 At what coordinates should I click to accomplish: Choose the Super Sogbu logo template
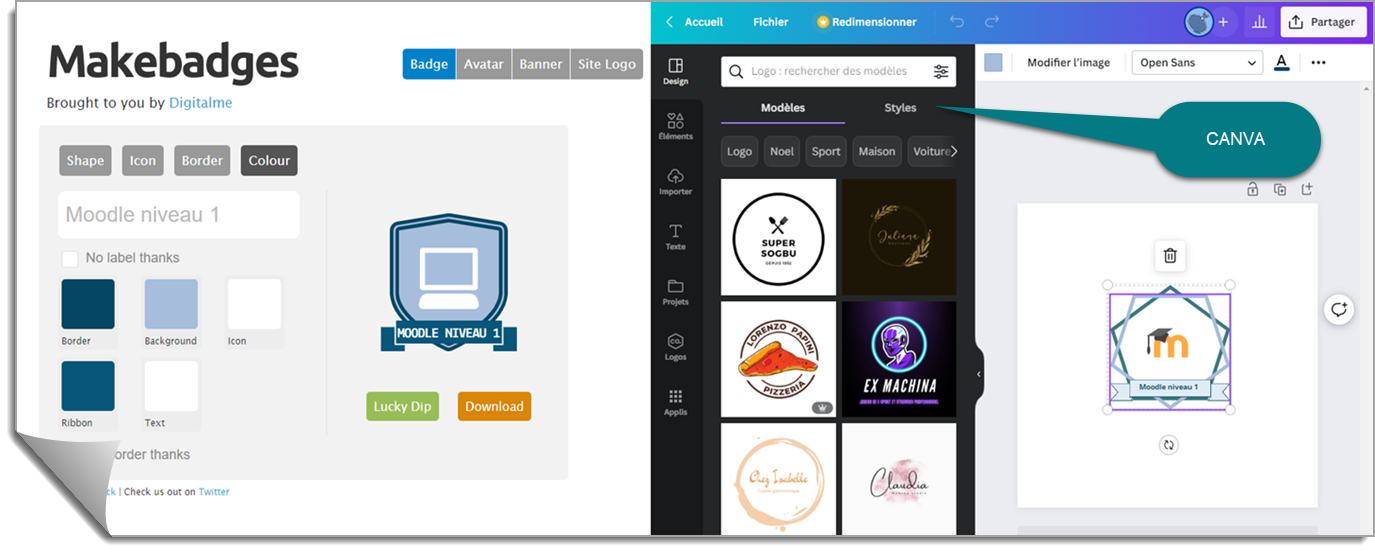pyautogui.click(x=778, y=237)
